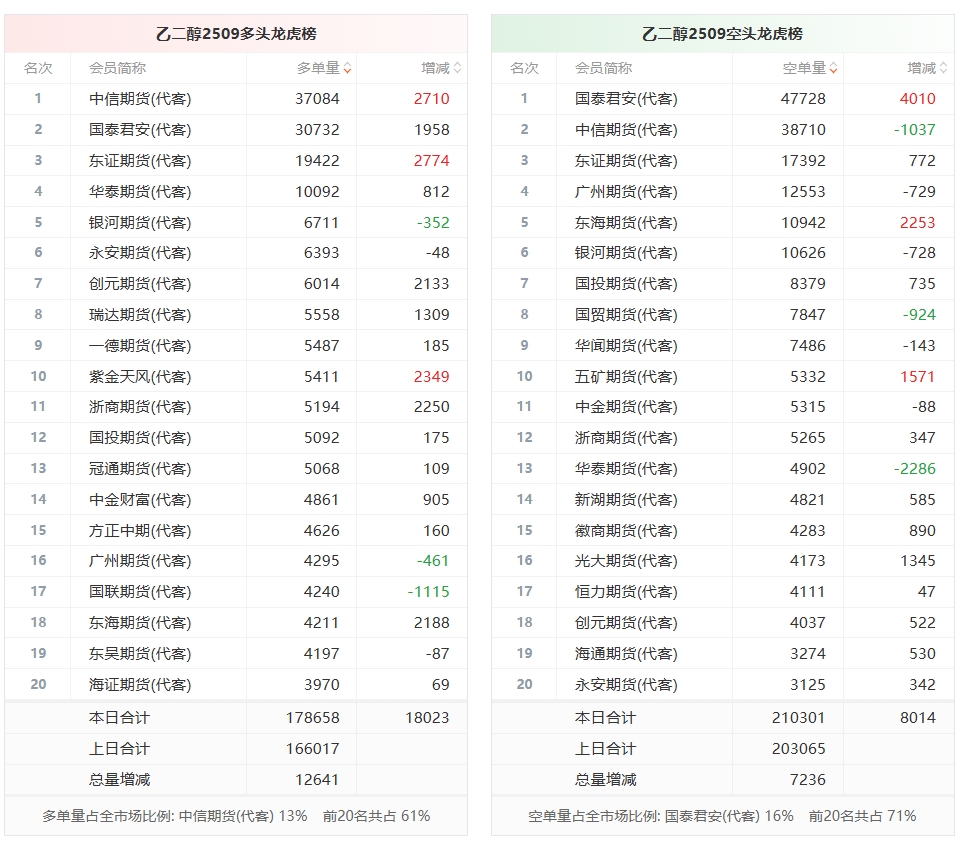Image resolution: width=960 pixels, height=850 pixels.
Task: Click short position value 47728
Action: [803, 99]
